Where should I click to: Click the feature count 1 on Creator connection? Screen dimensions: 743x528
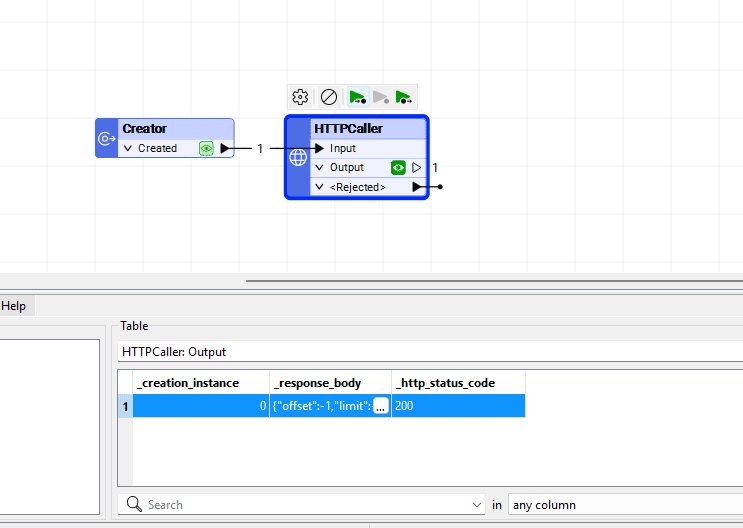pos(260,148)
